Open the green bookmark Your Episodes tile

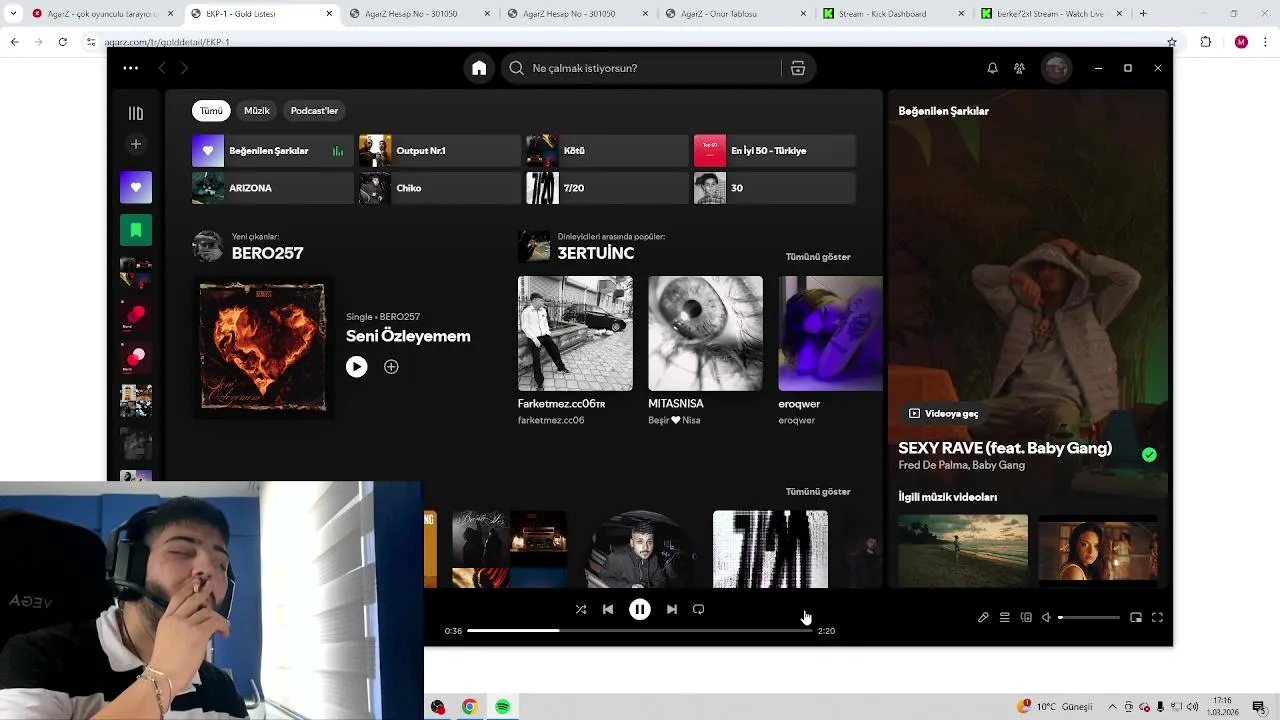136,230
